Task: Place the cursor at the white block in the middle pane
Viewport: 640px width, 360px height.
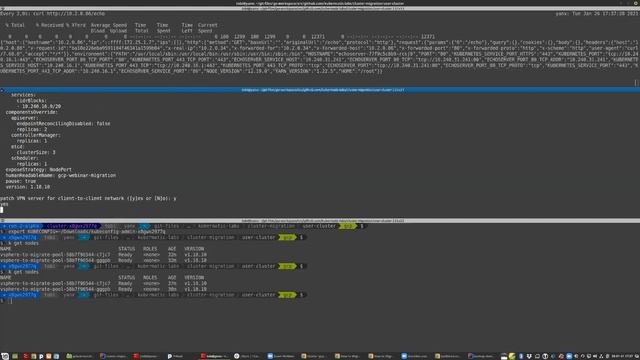Action: [2, 210]
